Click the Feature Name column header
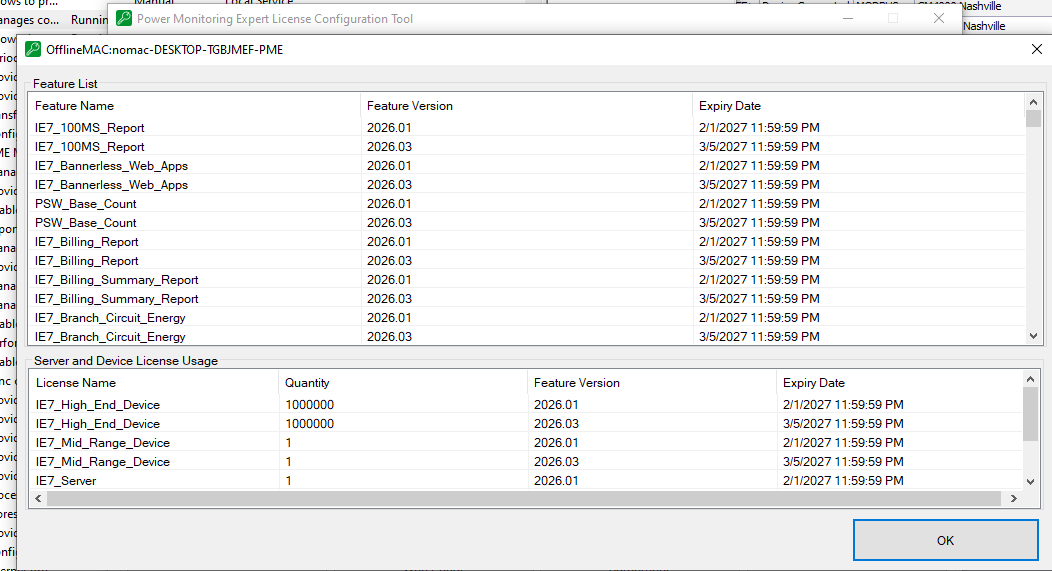 193,106
